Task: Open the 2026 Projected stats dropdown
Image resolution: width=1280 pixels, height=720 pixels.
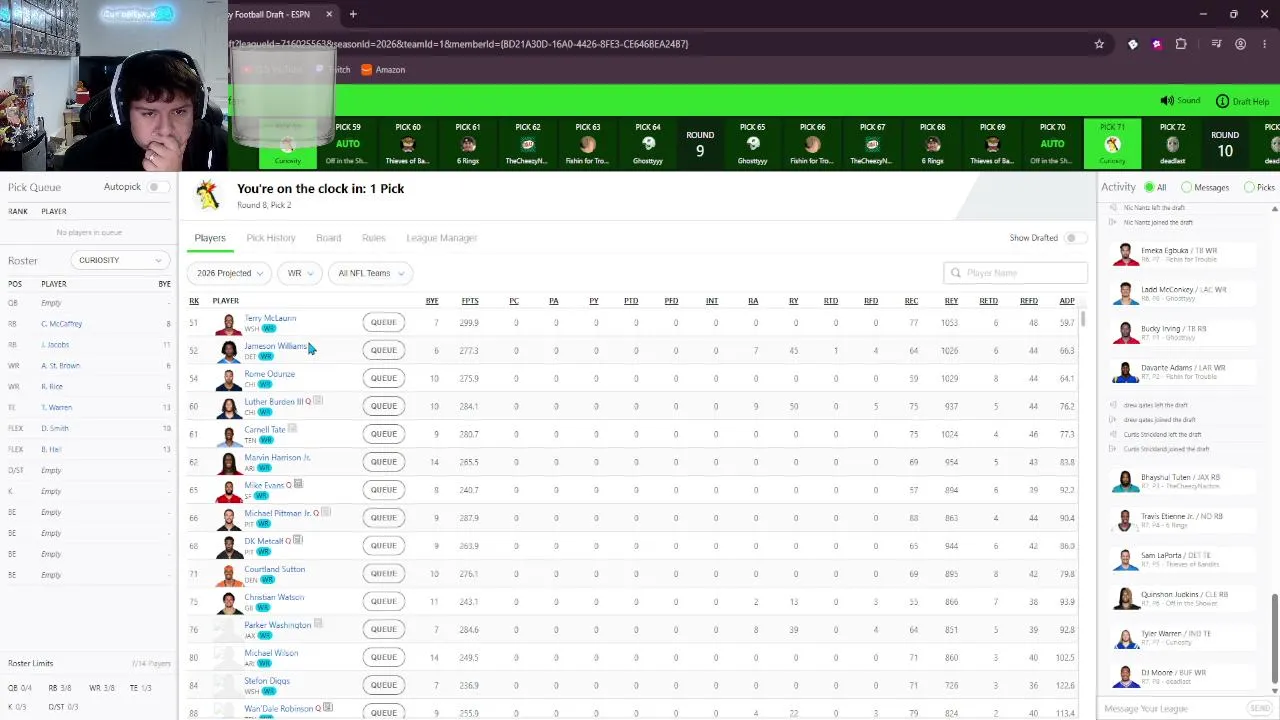Action: tap(230, 273)
